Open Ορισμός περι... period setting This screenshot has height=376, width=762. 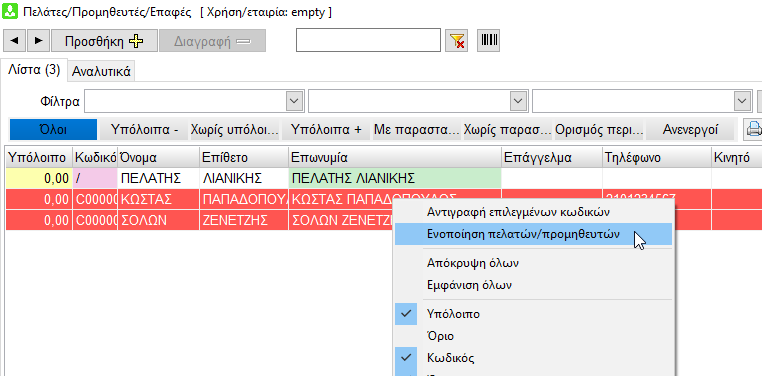(x=599, y=130)
